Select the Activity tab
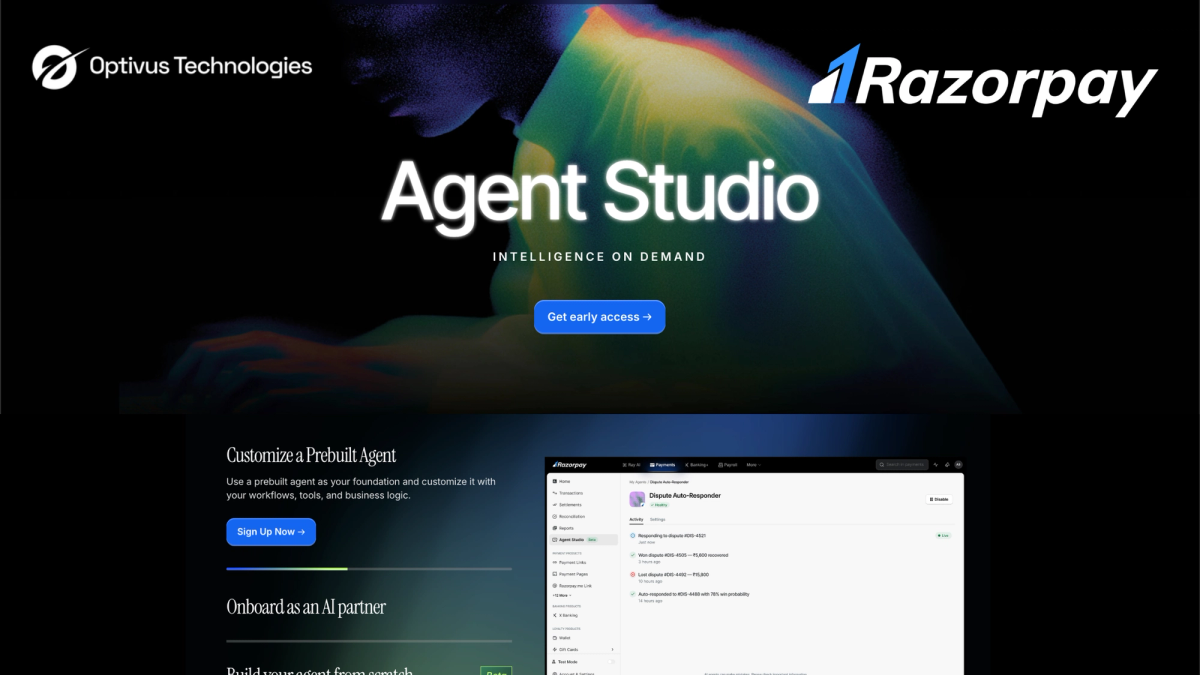Viewport: 1200px width, 675px height. 636,519
